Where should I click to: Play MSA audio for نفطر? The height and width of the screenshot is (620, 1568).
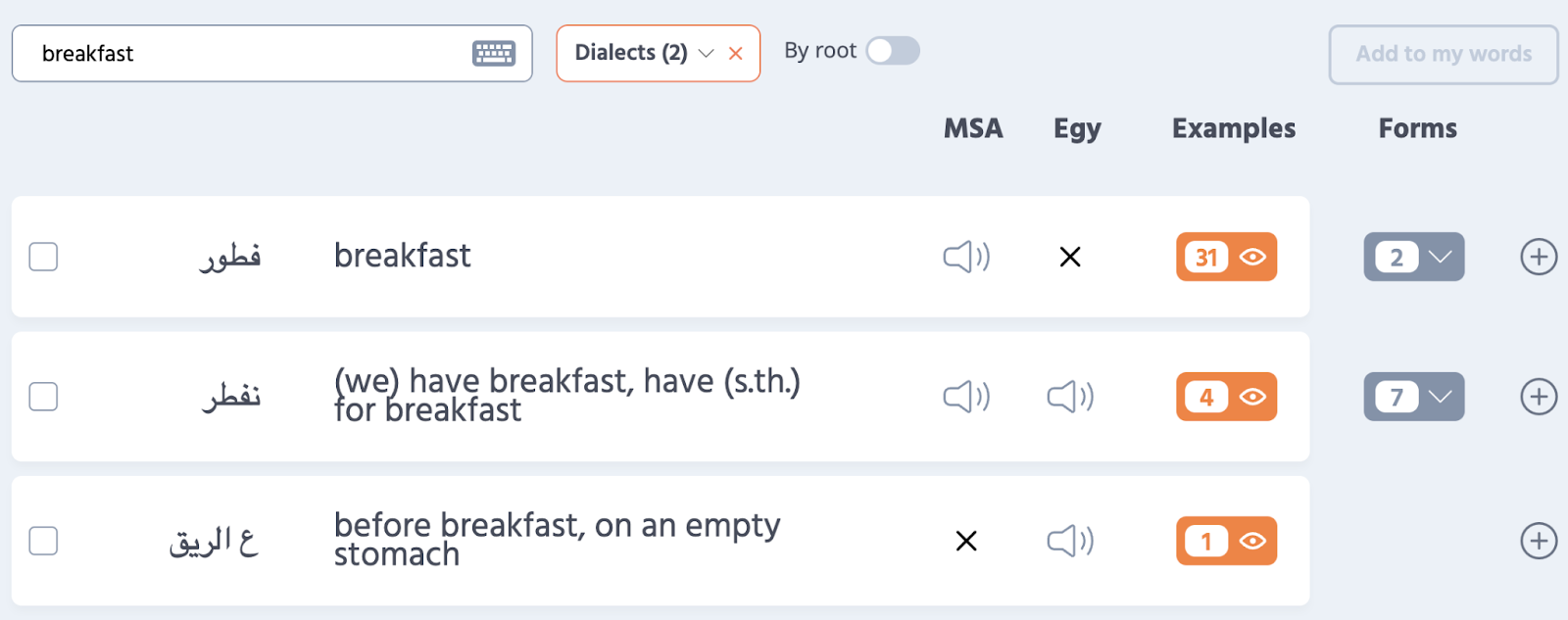(x=966, y=397)
